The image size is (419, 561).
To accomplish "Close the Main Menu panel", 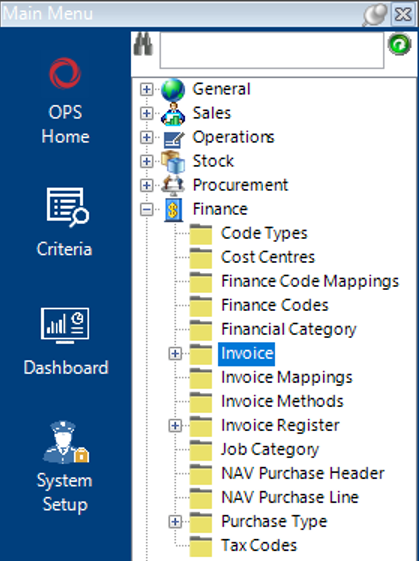I will pos(403,14).
